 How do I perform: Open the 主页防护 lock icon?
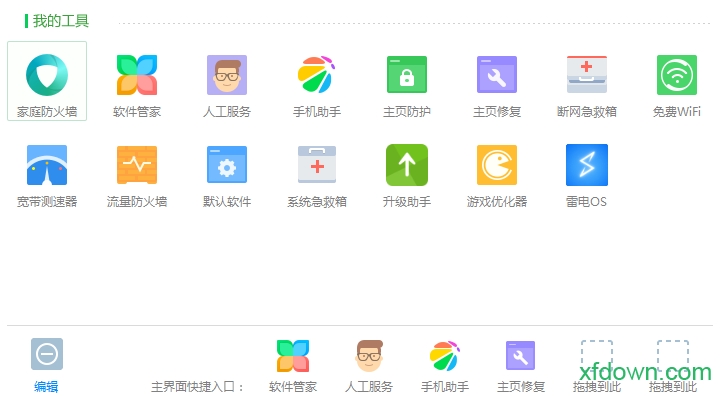[407, 75]
